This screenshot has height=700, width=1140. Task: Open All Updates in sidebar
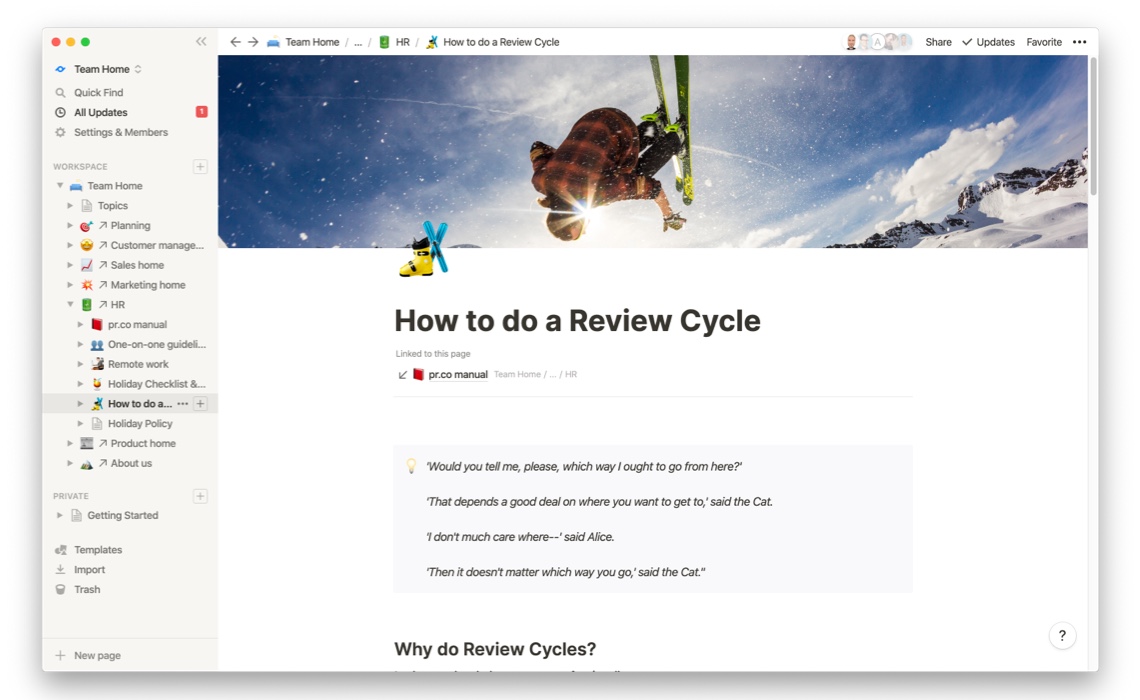(x=100, y=113)
